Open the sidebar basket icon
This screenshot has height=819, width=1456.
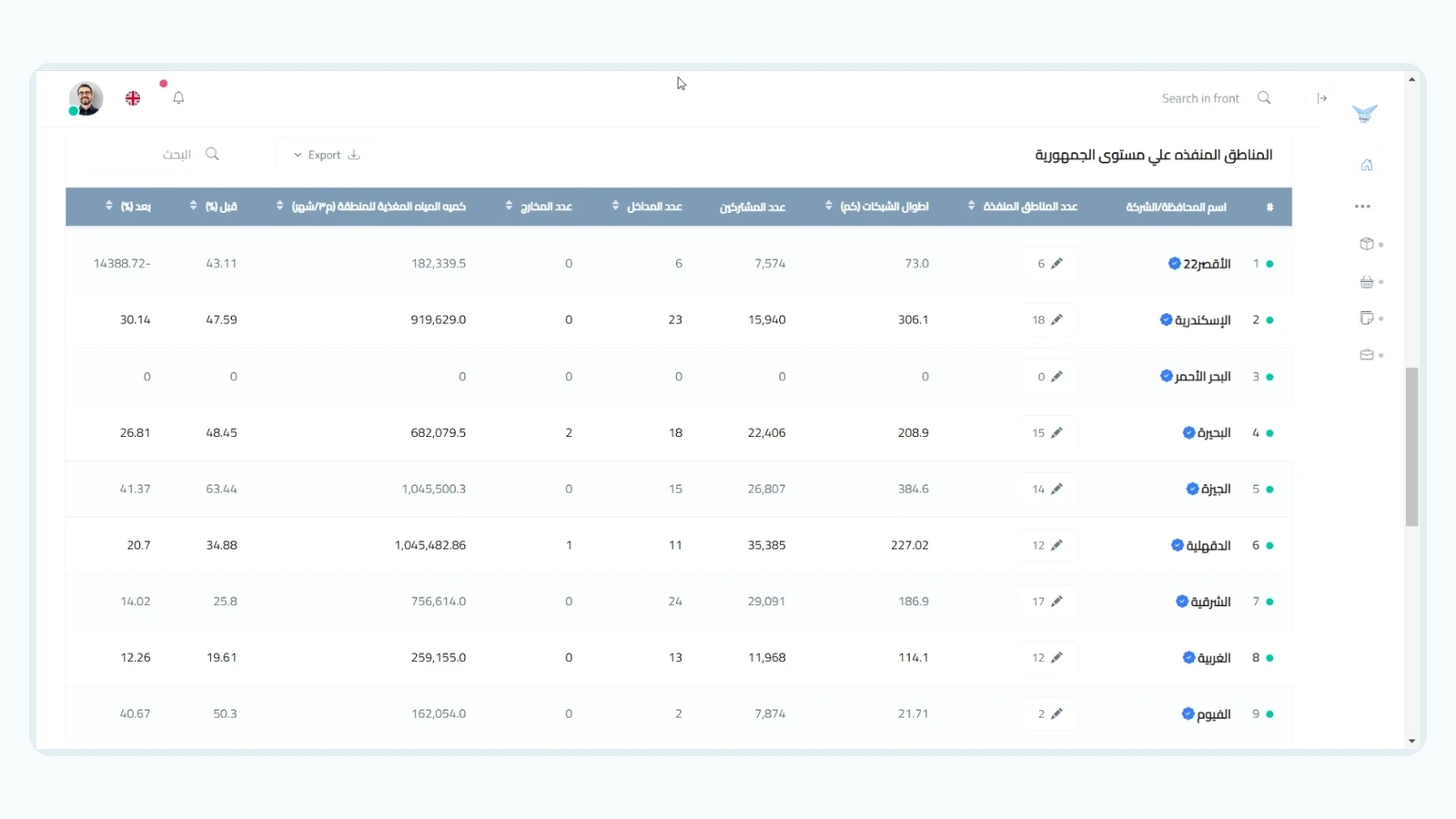point(1367,282)
